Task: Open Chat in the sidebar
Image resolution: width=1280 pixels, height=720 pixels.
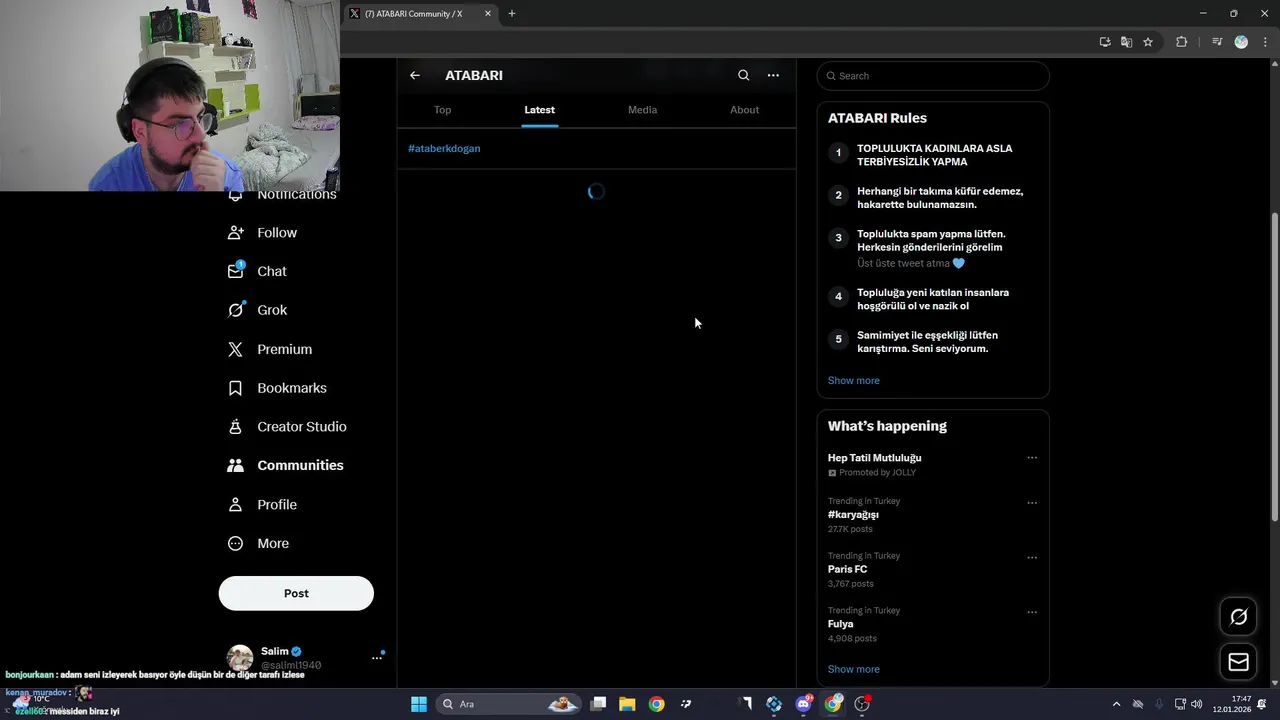Action: (258, 271)
